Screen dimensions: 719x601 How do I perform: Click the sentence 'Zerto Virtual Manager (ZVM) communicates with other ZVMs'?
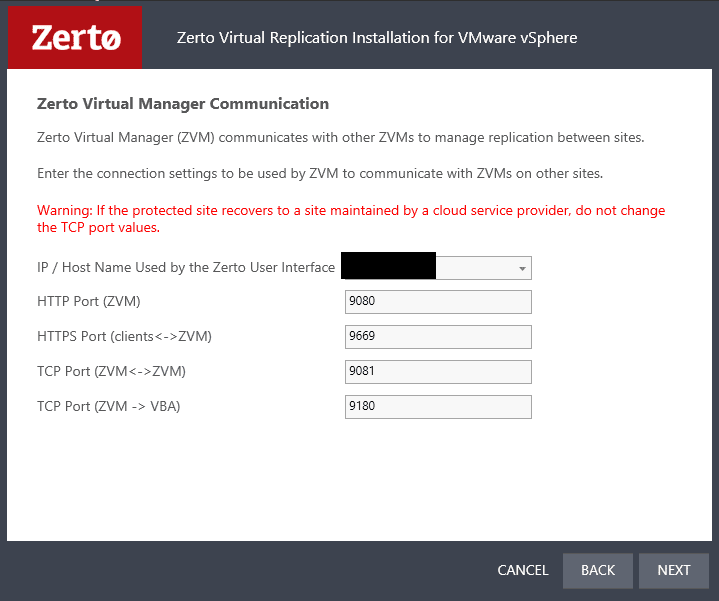(340, 138)
